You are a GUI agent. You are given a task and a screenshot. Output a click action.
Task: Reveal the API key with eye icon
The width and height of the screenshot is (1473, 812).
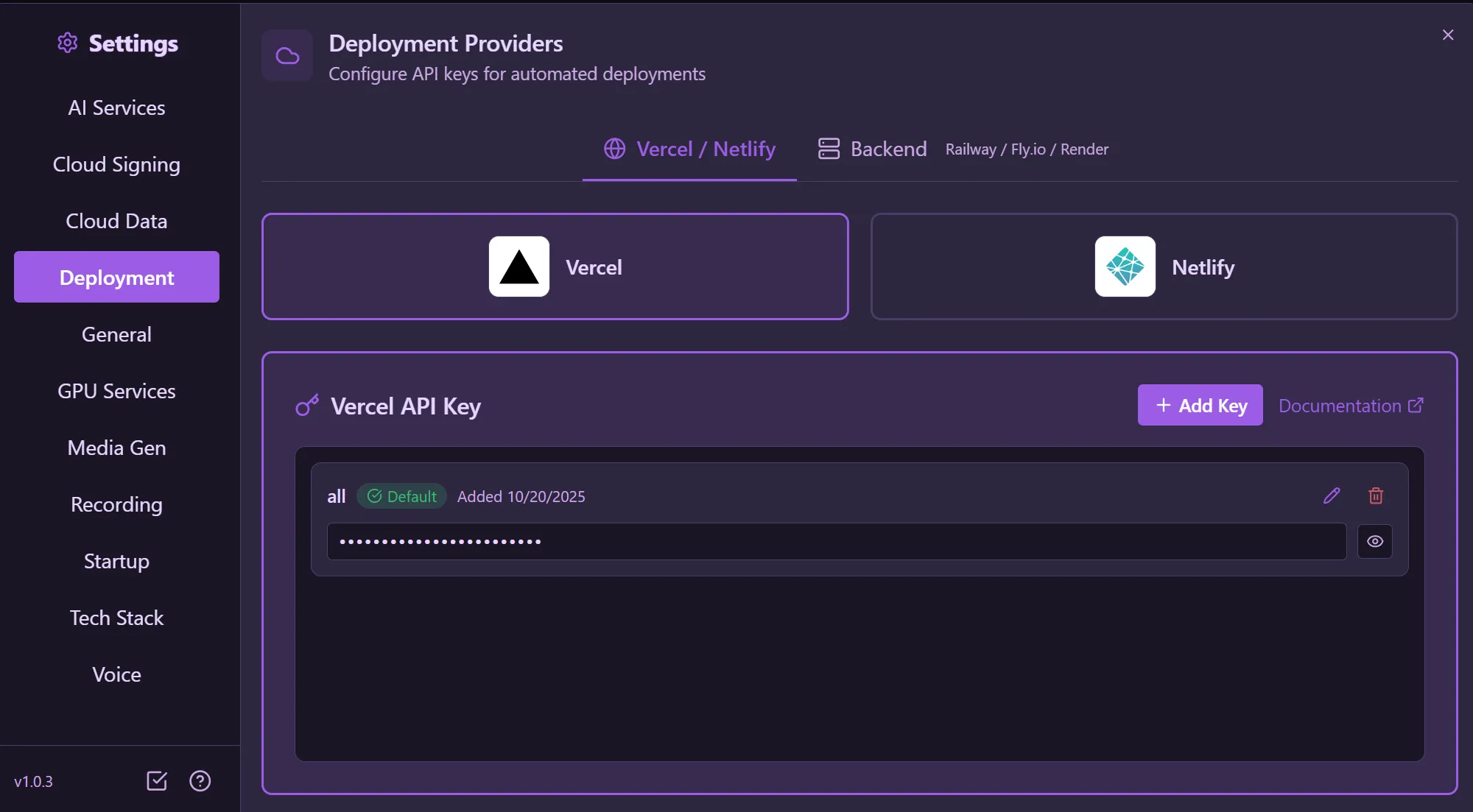[x=1375, y=541]
